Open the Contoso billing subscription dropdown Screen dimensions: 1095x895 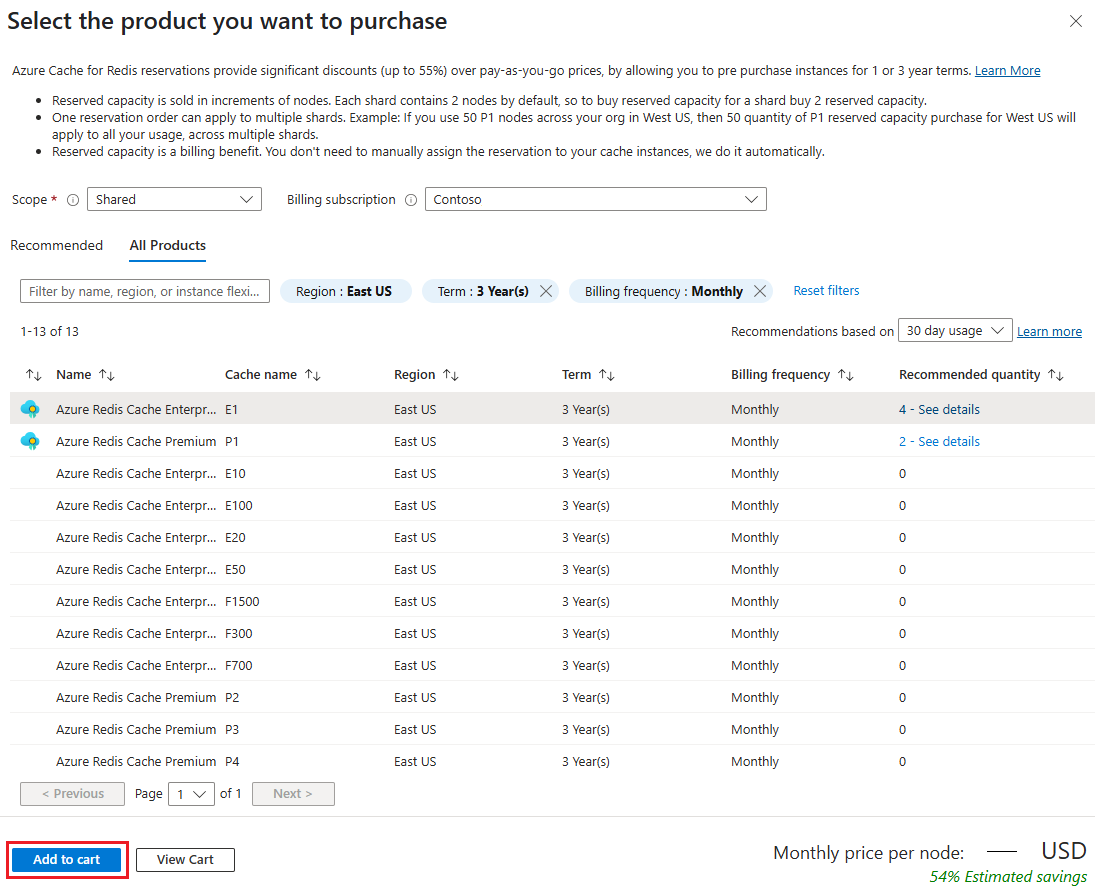point(595,199)
